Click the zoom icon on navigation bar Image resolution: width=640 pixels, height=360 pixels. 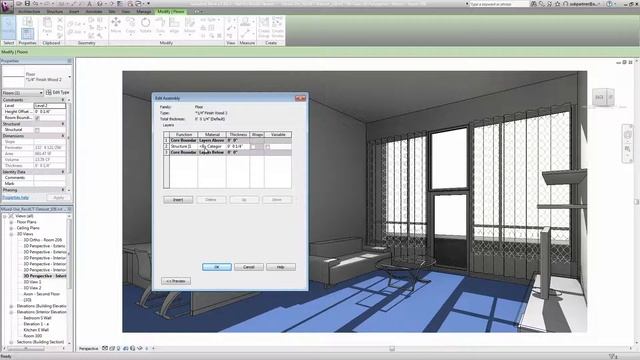point(628,149)
